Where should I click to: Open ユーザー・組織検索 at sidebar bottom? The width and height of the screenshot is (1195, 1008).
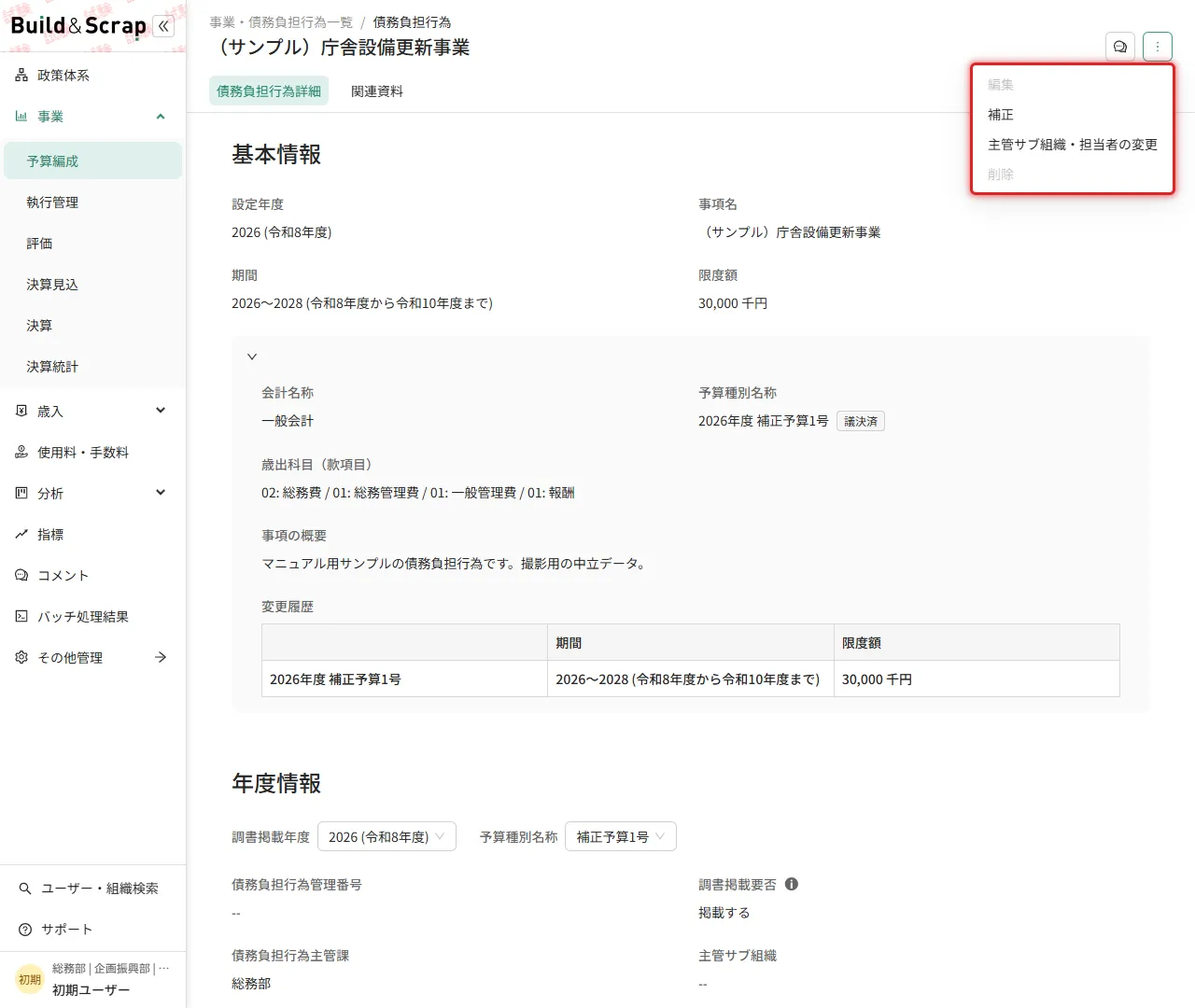92,889
